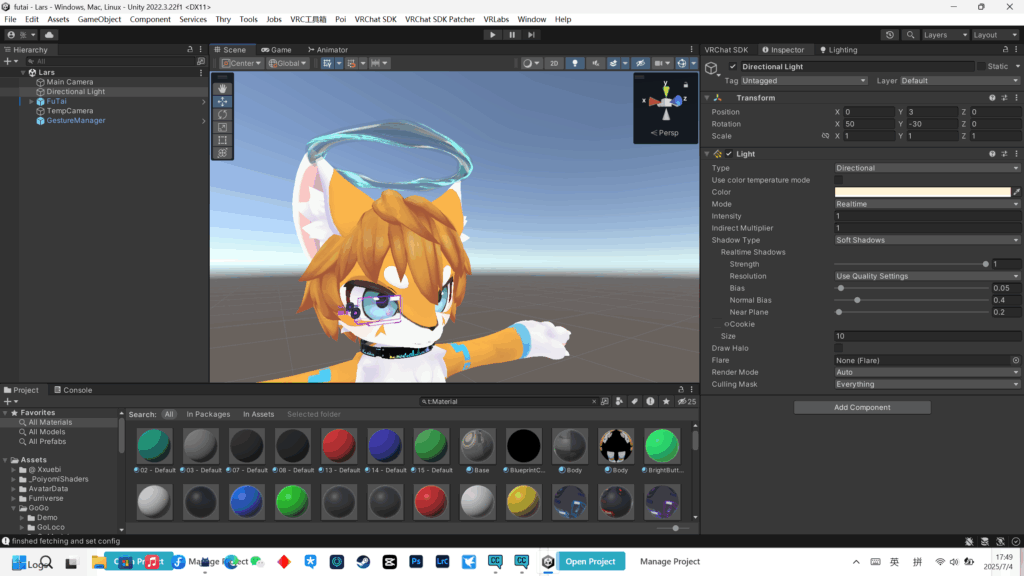Select the Rotate tool
Image resolution: width=1024 pixels, height=576 pixels.
click(x=223, y=114)
